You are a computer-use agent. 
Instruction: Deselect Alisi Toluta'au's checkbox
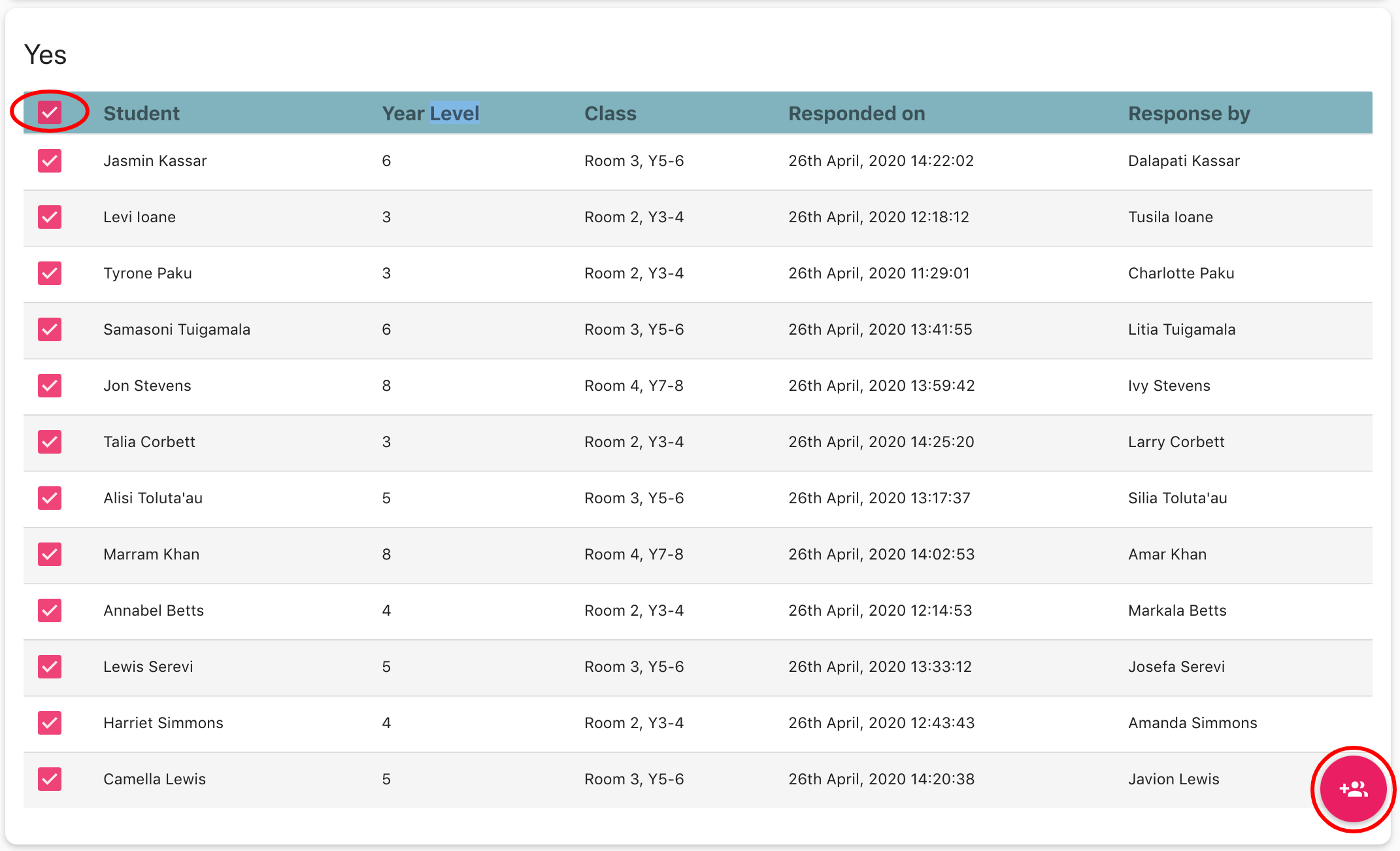pos(50,498)
